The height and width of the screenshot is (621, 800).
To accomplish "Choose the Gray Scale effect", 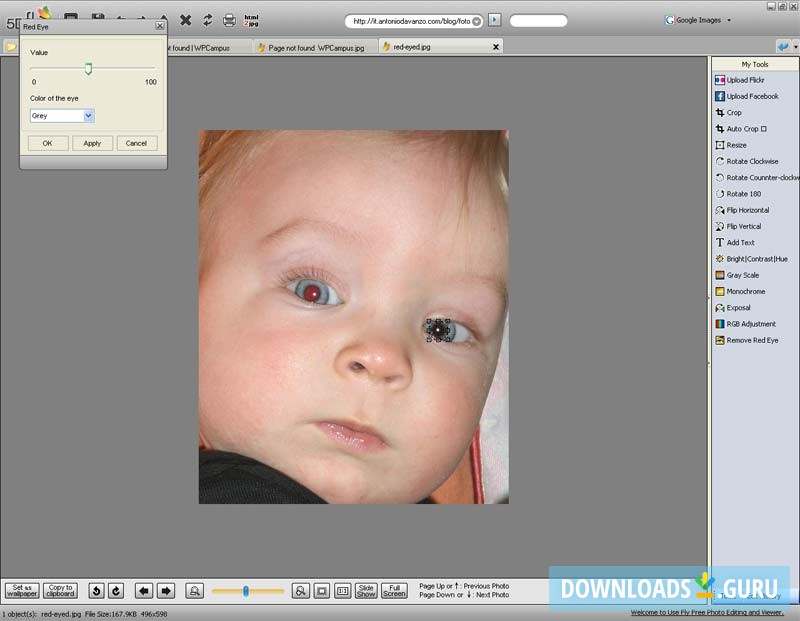I will point(742,275).
